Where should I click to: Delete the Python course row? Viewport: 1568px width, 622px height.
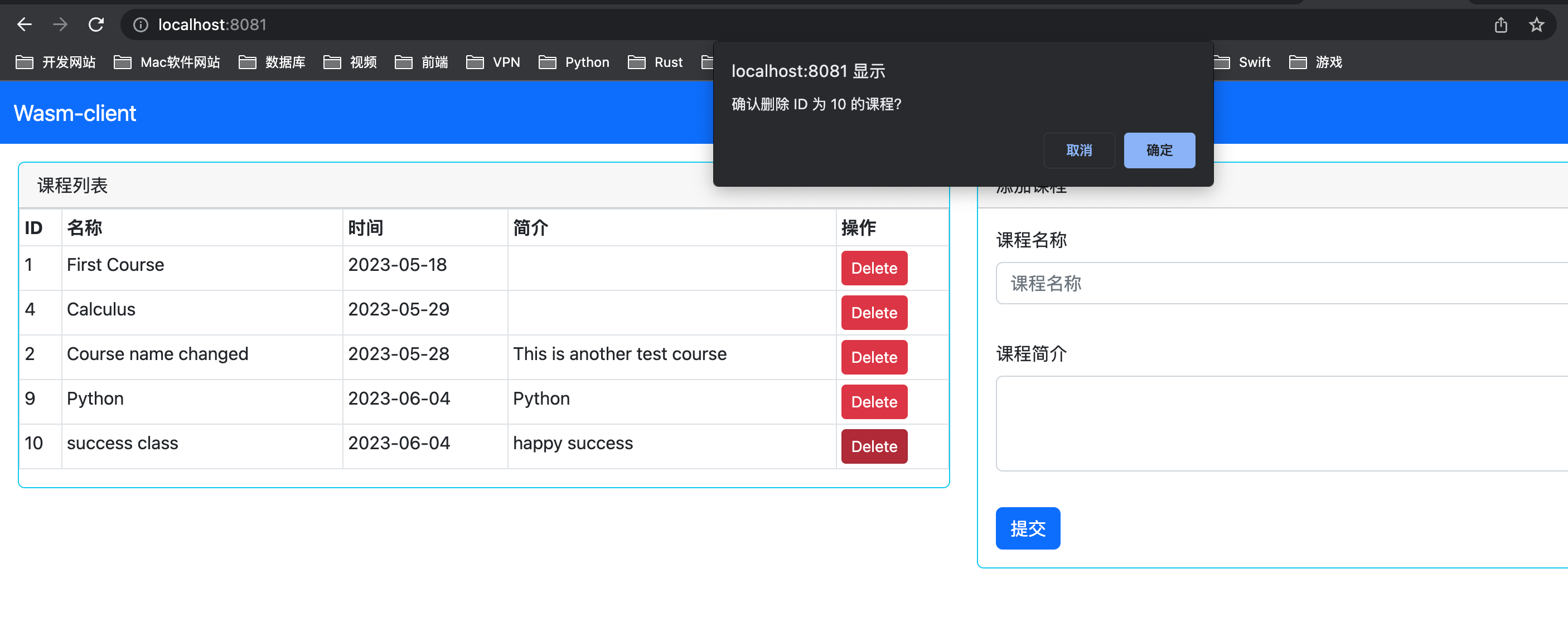click(x=873, y=402)
